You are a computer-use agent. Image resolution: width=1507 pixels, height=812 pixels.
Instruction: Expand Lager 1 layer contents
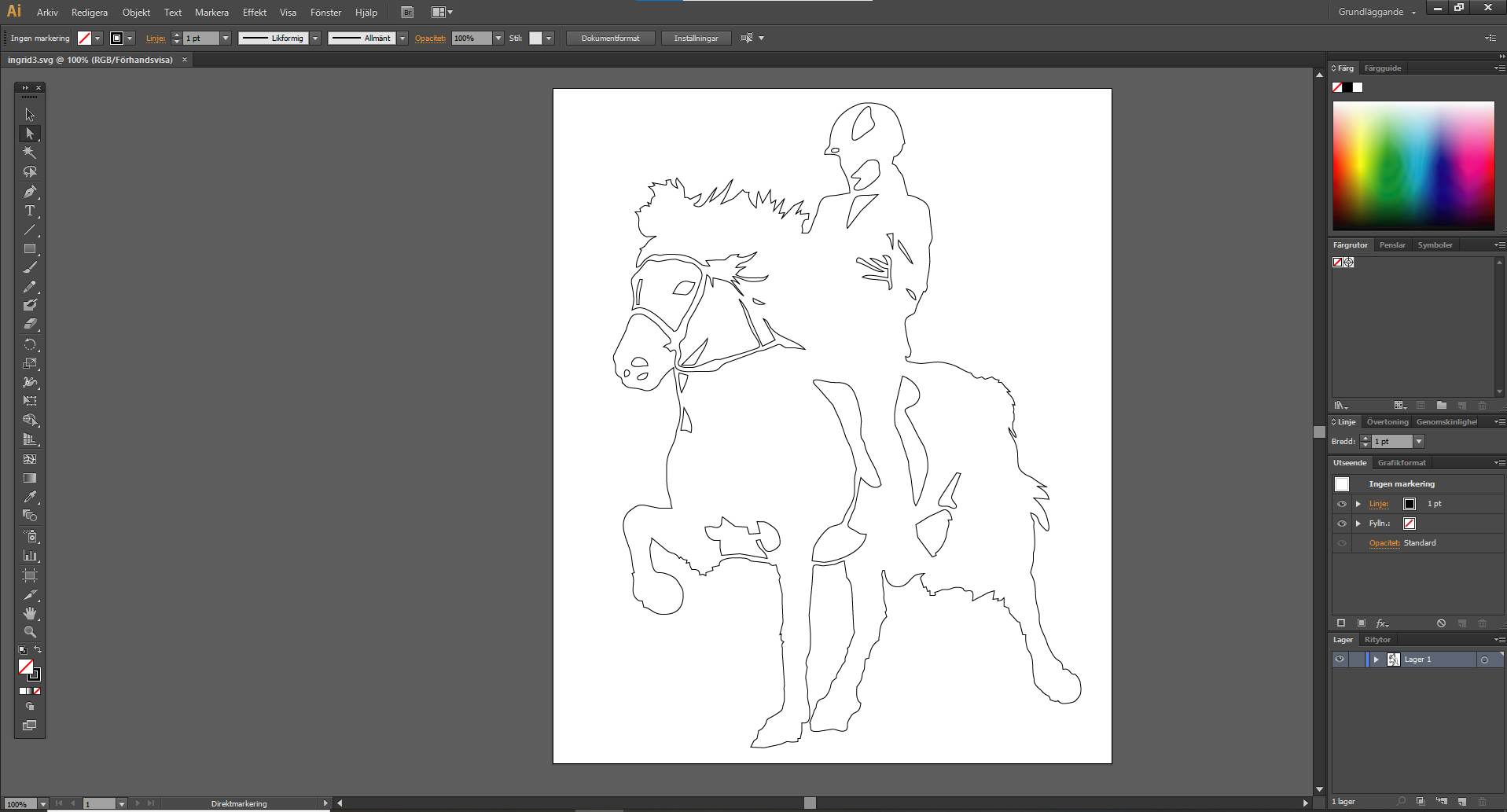coord(1376,660)
